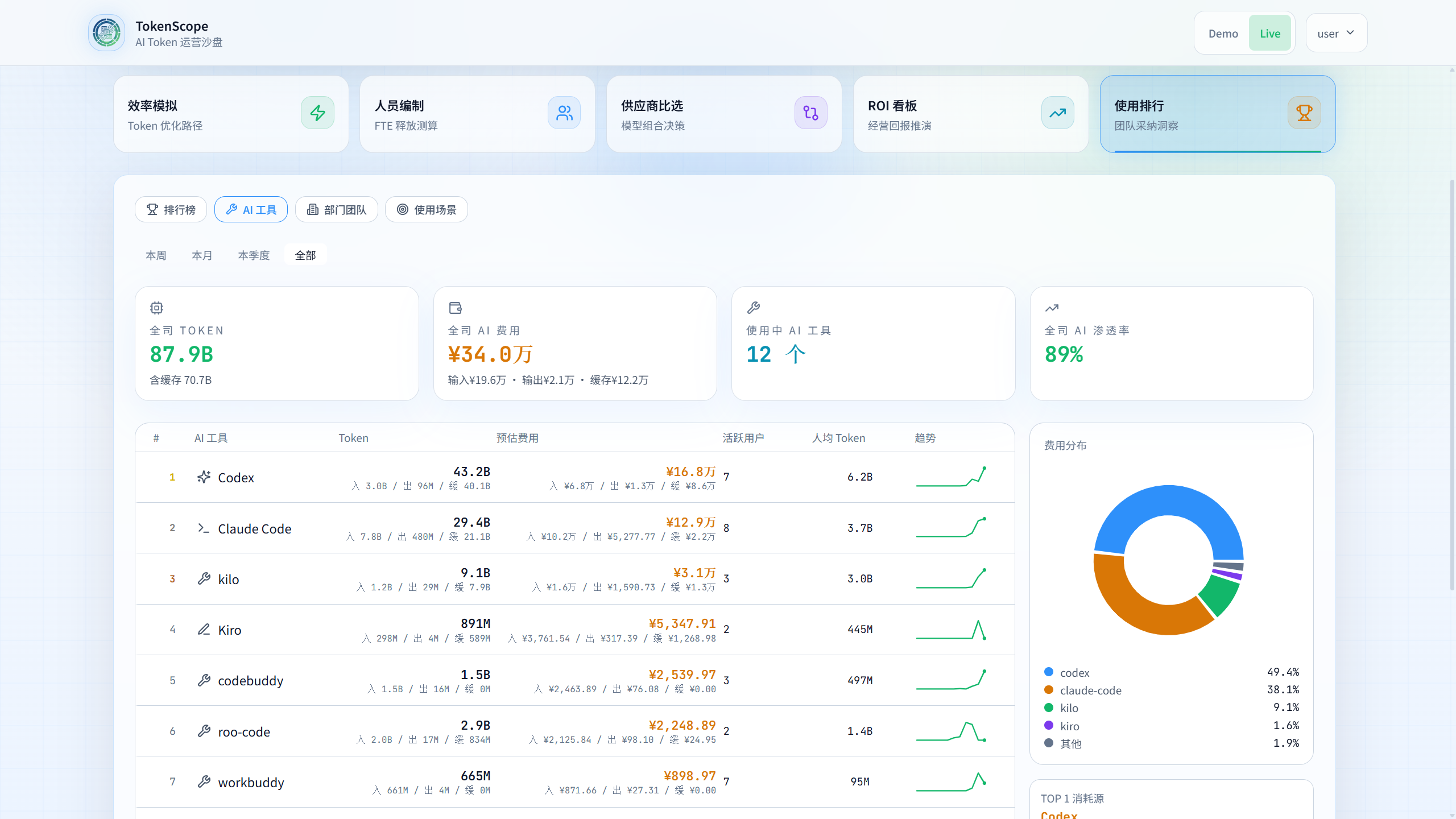This screenshot has height=819, width=1456.
Task: Click the terminal icon beside Claude Code
Action: click(x=204, y=528)
